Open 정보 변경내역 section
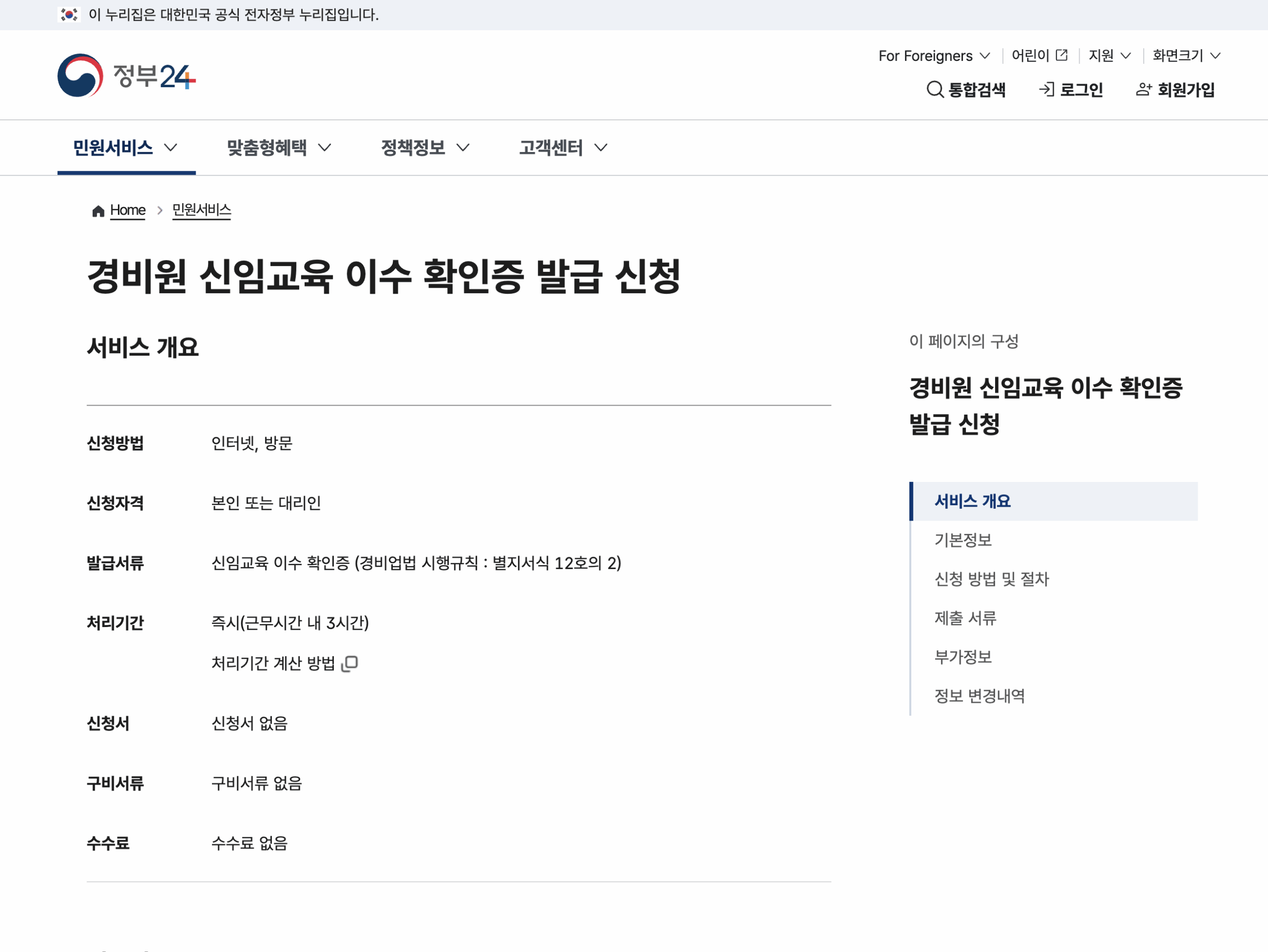This screenshot has height=952, width=1268. tap(979, 696)
